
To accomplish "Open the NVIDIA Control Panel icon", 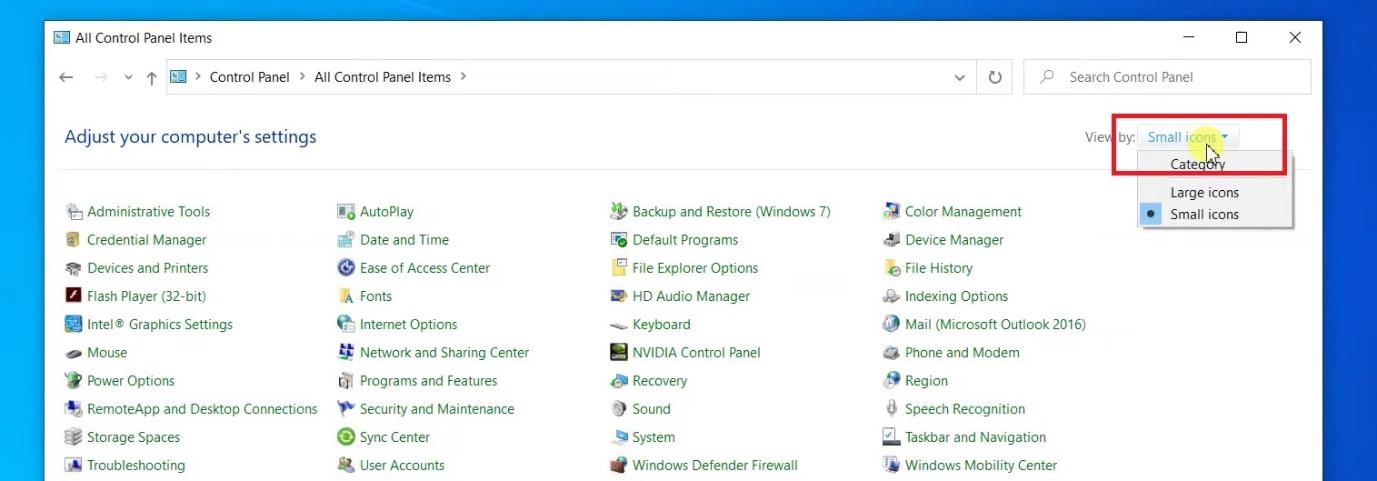I will 618,353.
